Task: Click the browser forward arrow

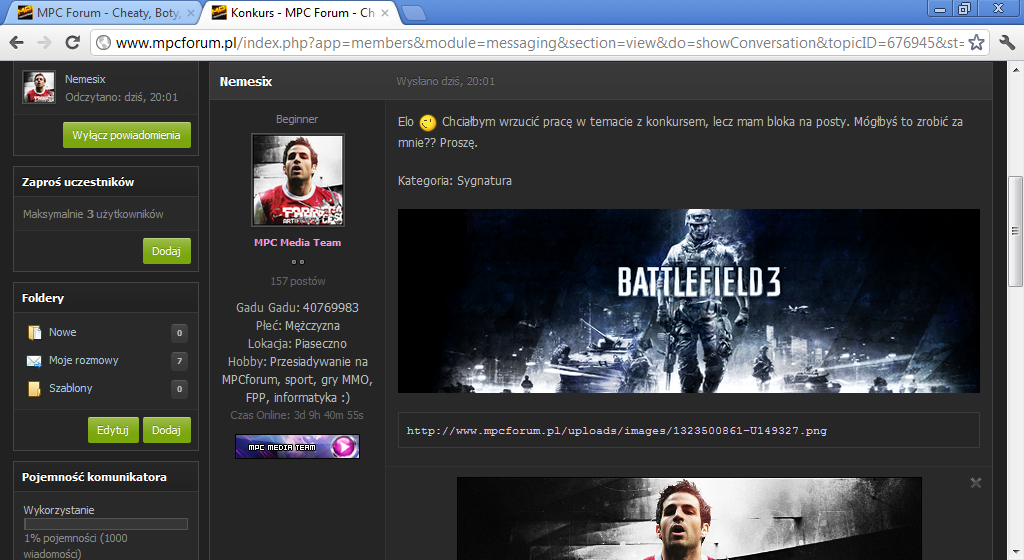Action: (x=44, y=42)
